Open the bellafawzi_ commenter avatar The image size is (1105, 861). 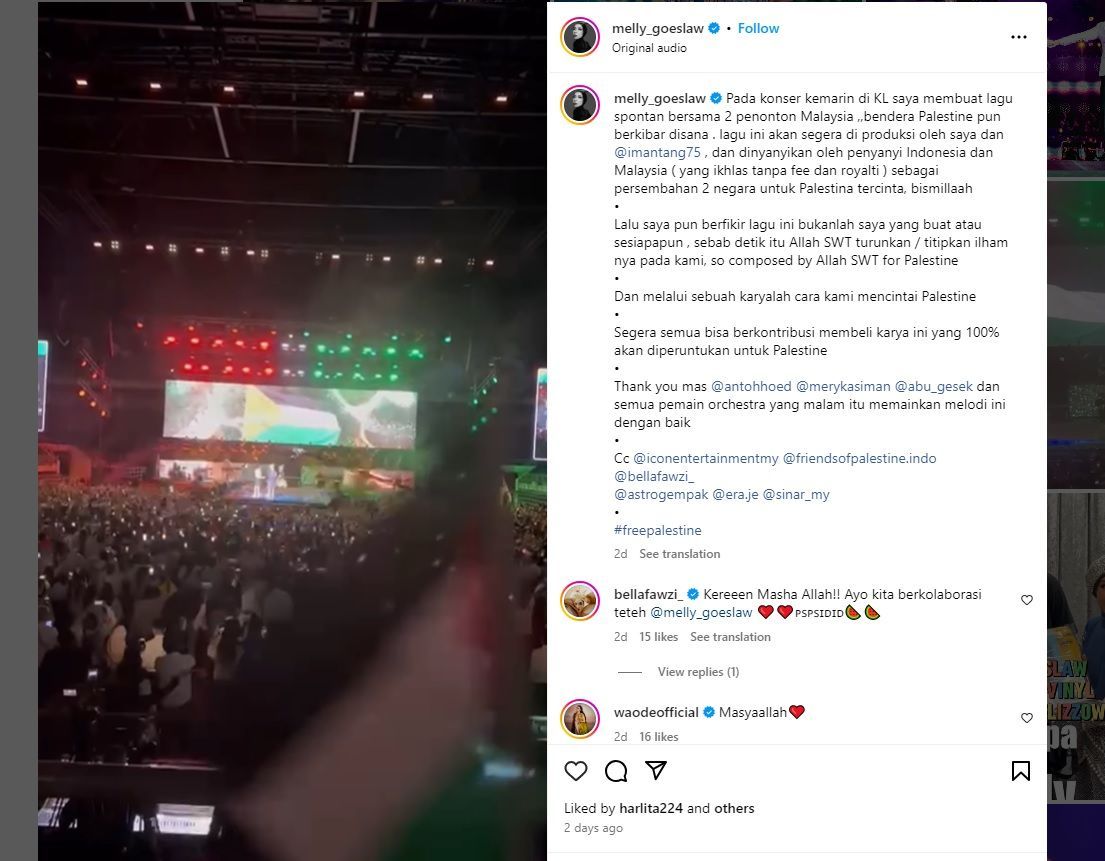click(580, 601)
